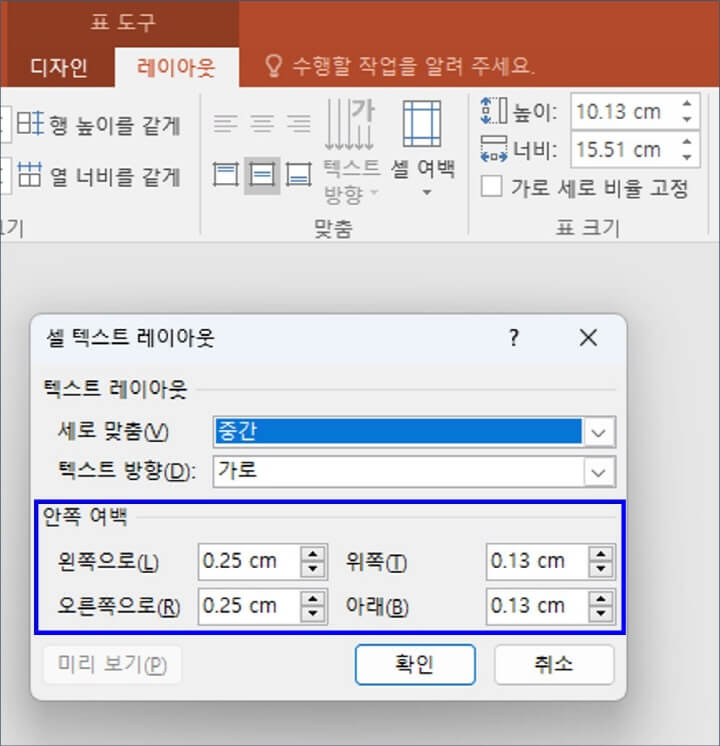The height and width of the screenshot is (746, 720).
Task: Open the 텍스트 방향 ribbon menu
Action: [351, 152]
